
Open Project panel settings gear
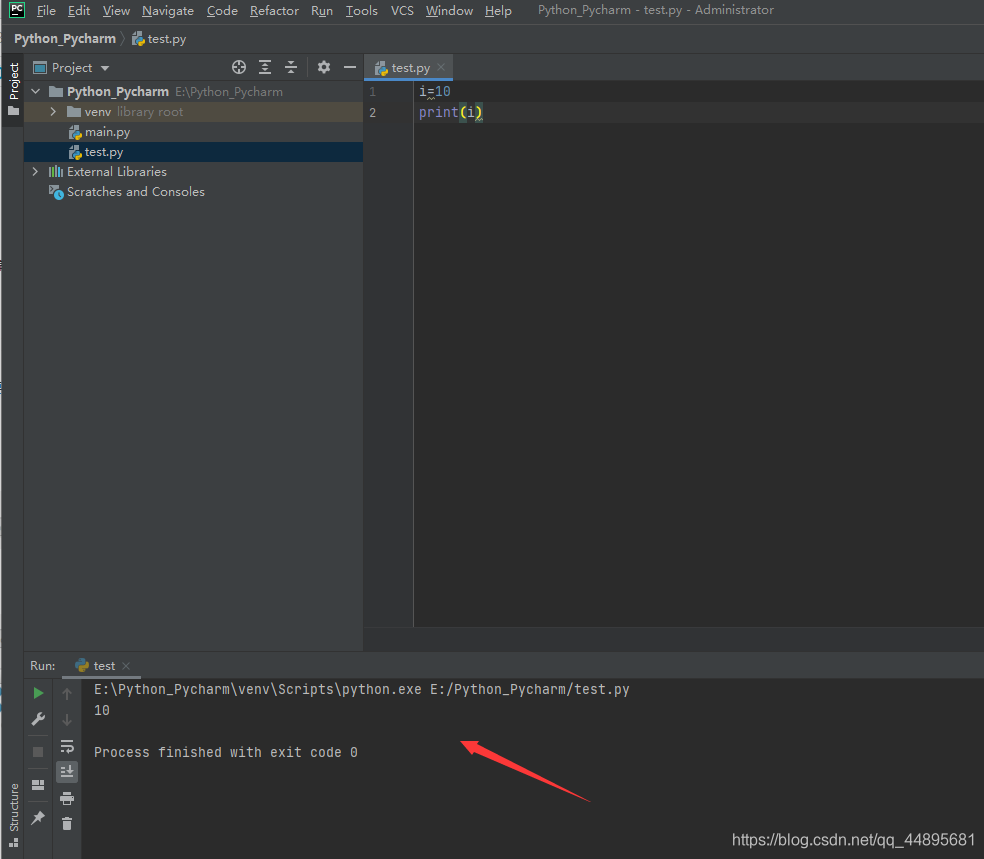pos(324,67)
